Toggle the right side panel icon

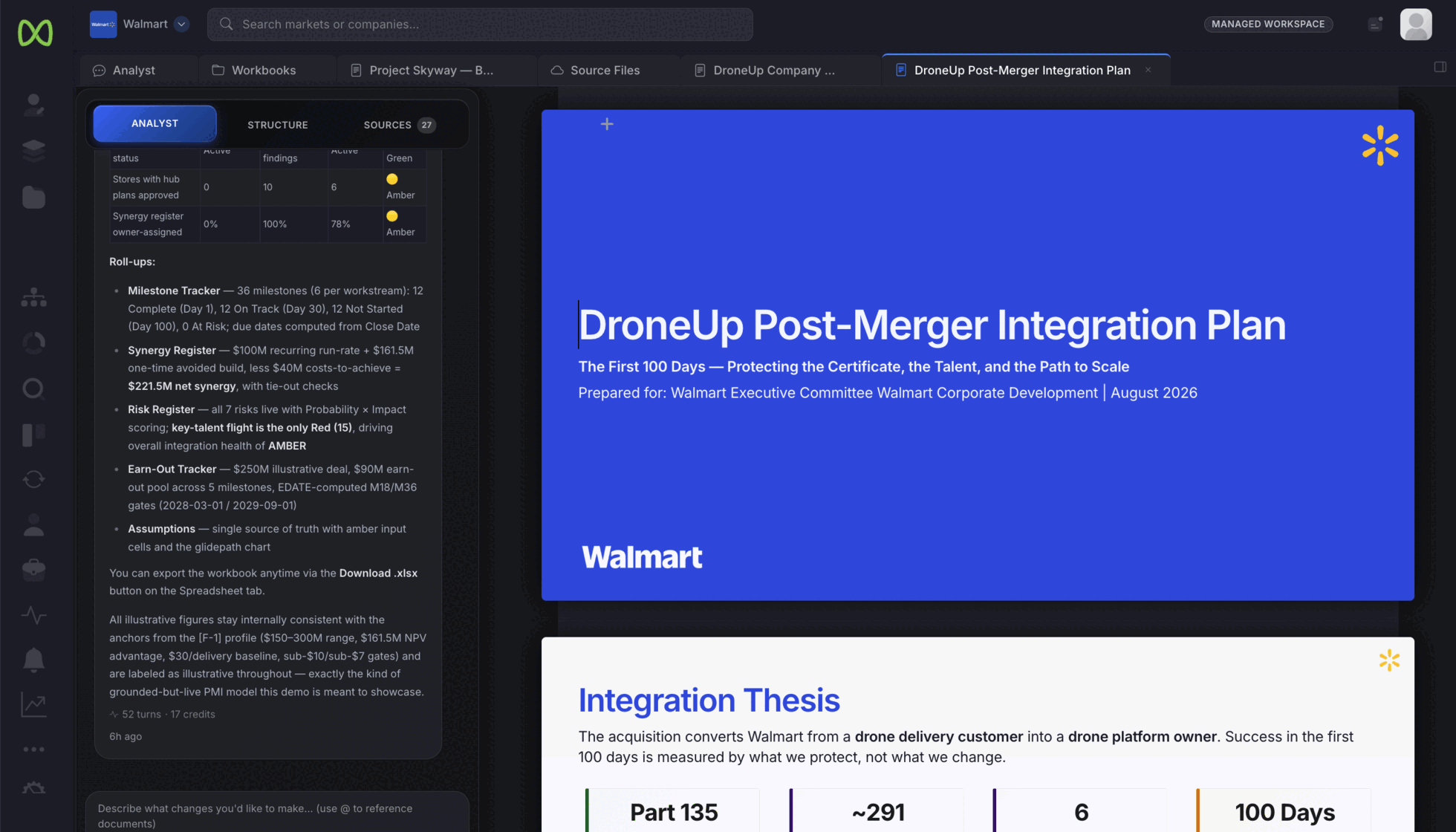[x=1440, y=68]
